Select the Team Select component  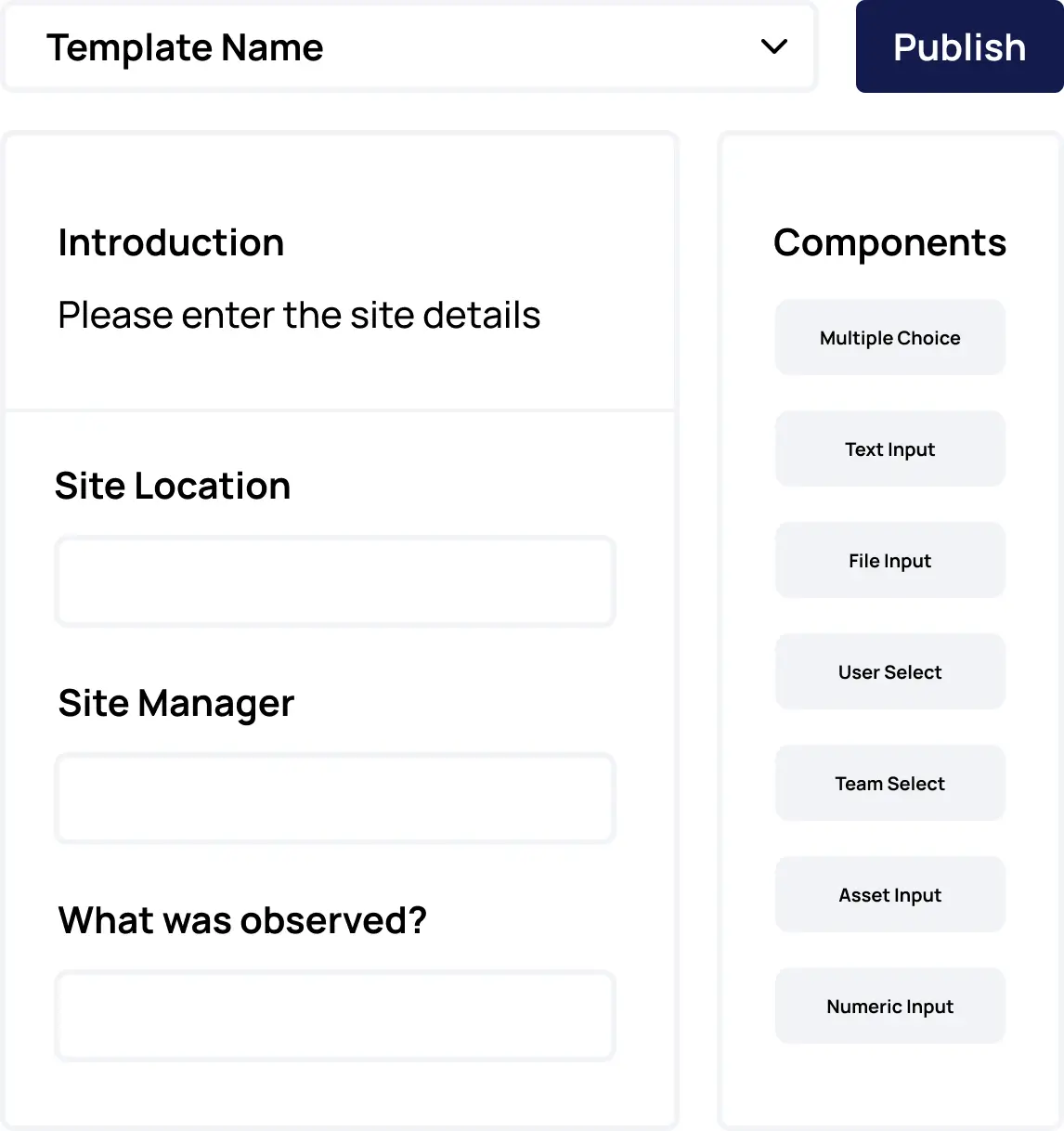(889, 783)
